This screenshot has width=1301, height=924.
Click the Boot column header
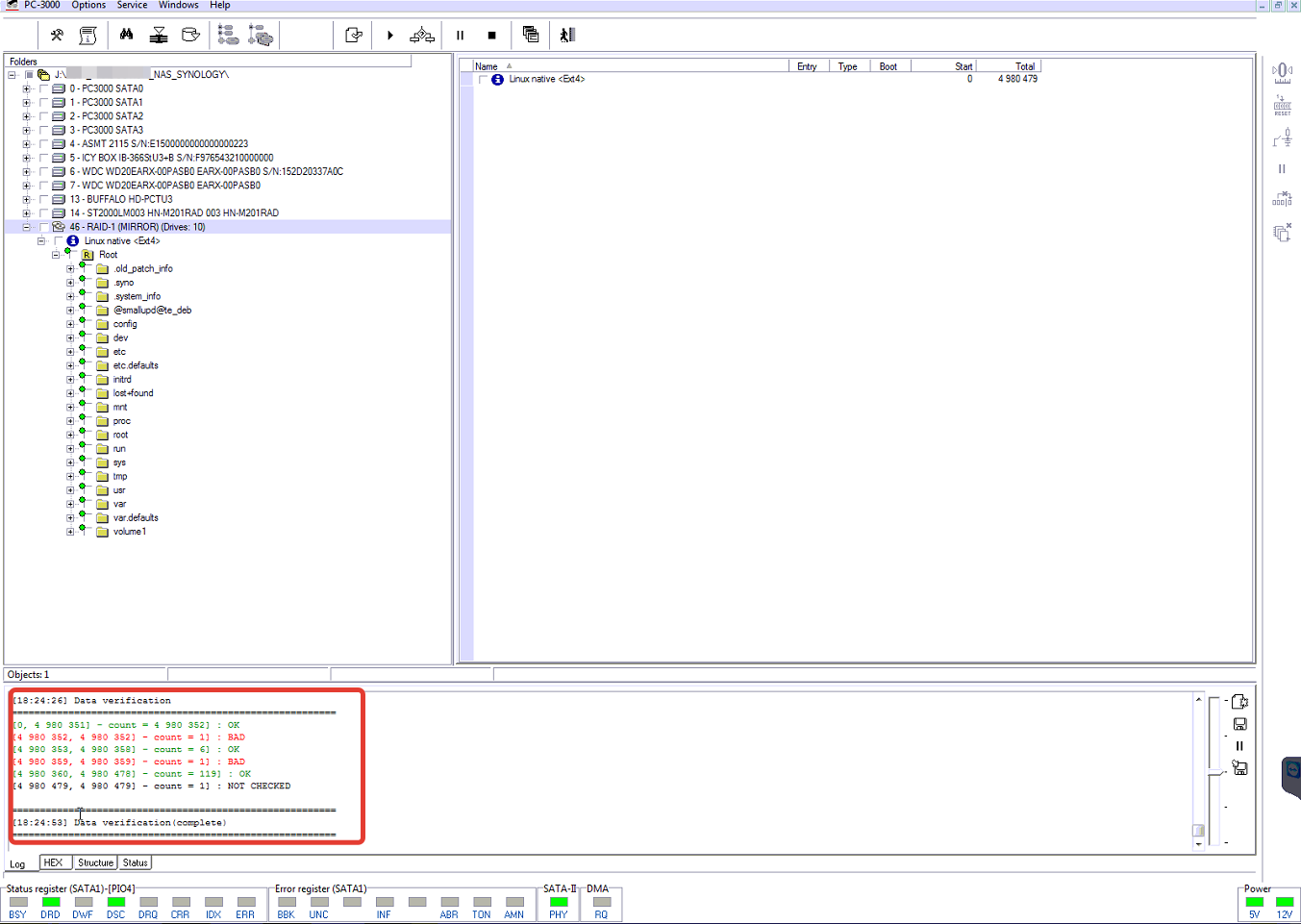pyautogui.click(x=889, y=66)
